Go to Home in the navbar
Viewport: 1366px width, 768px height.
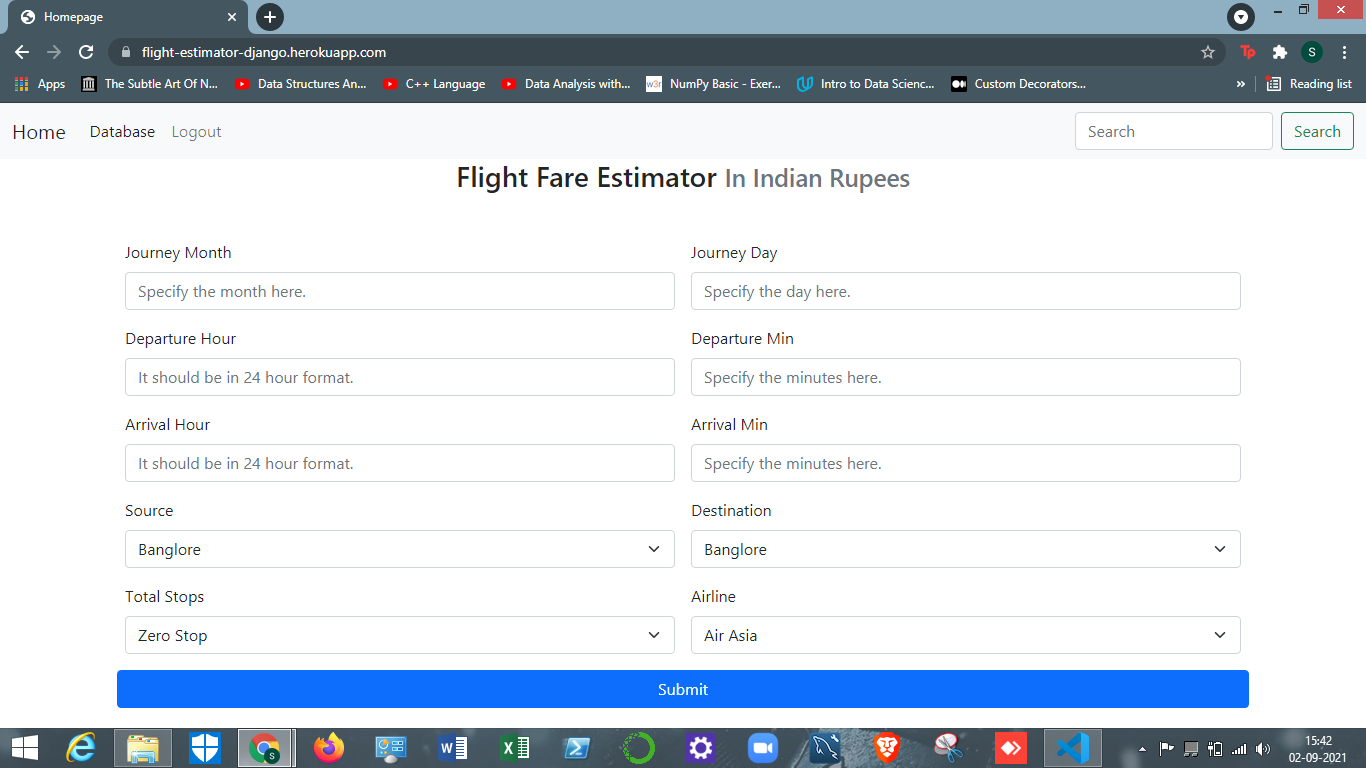[39, 132]
